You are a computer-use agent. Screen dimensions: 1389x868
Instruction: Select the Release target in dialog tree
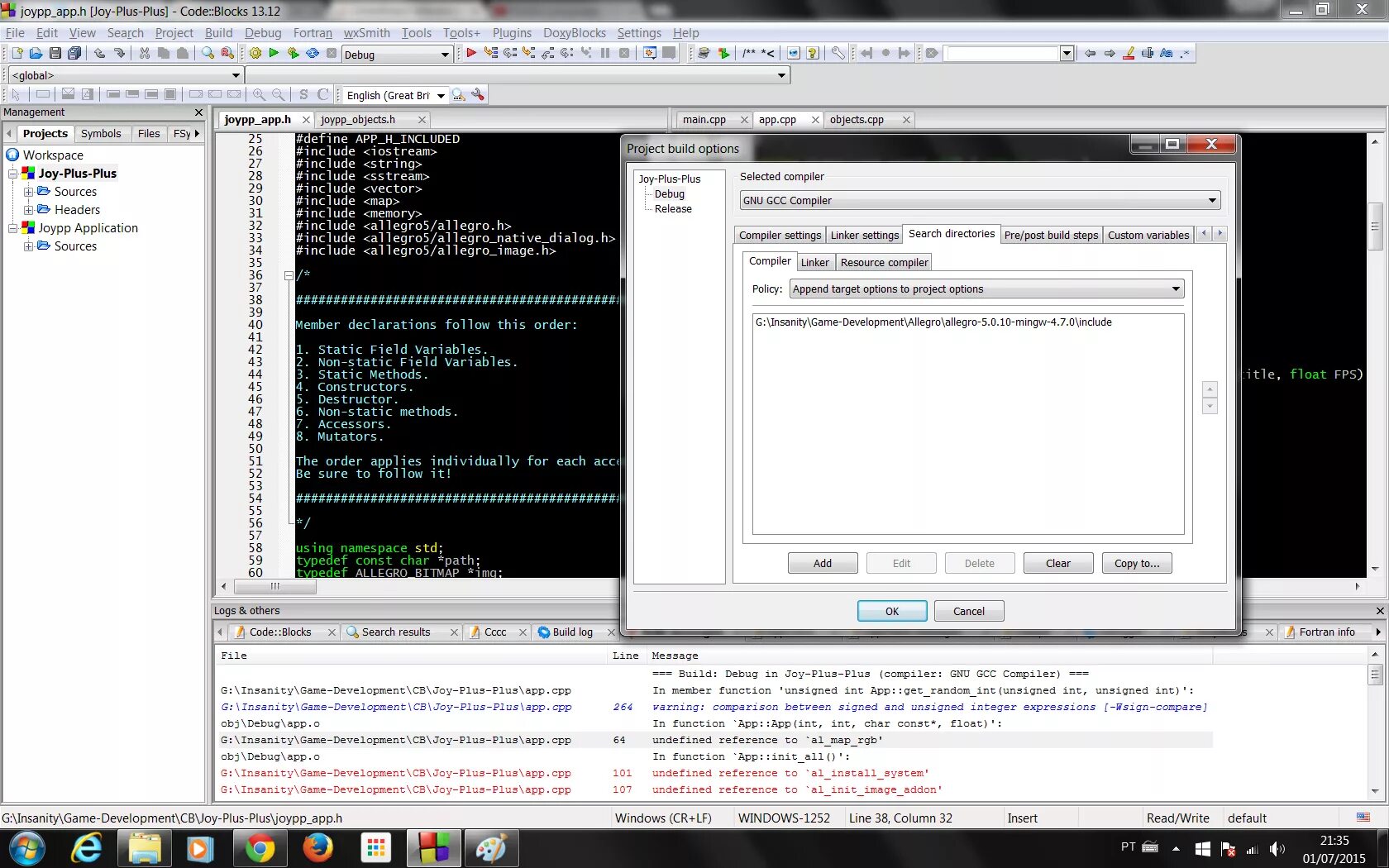pyautogui.click(x=673, y=209)
